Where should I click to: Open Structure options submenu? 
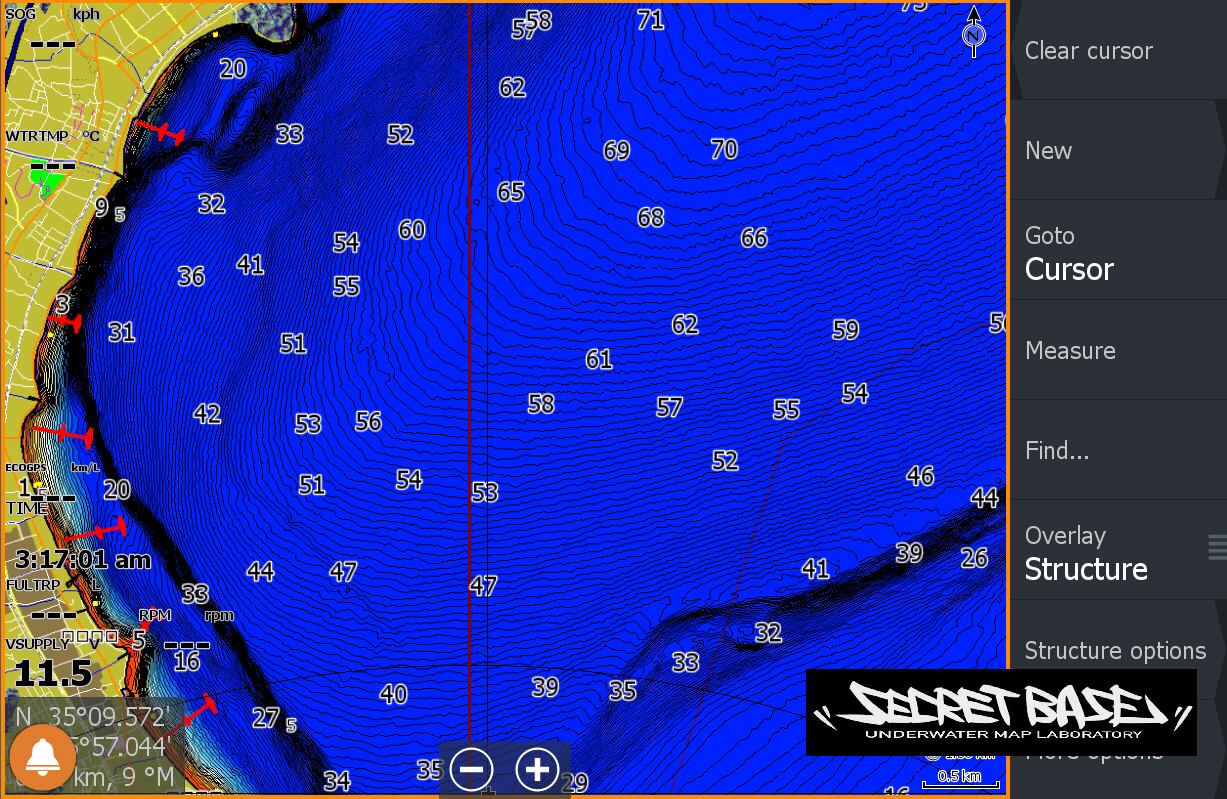pos(1118,650)
